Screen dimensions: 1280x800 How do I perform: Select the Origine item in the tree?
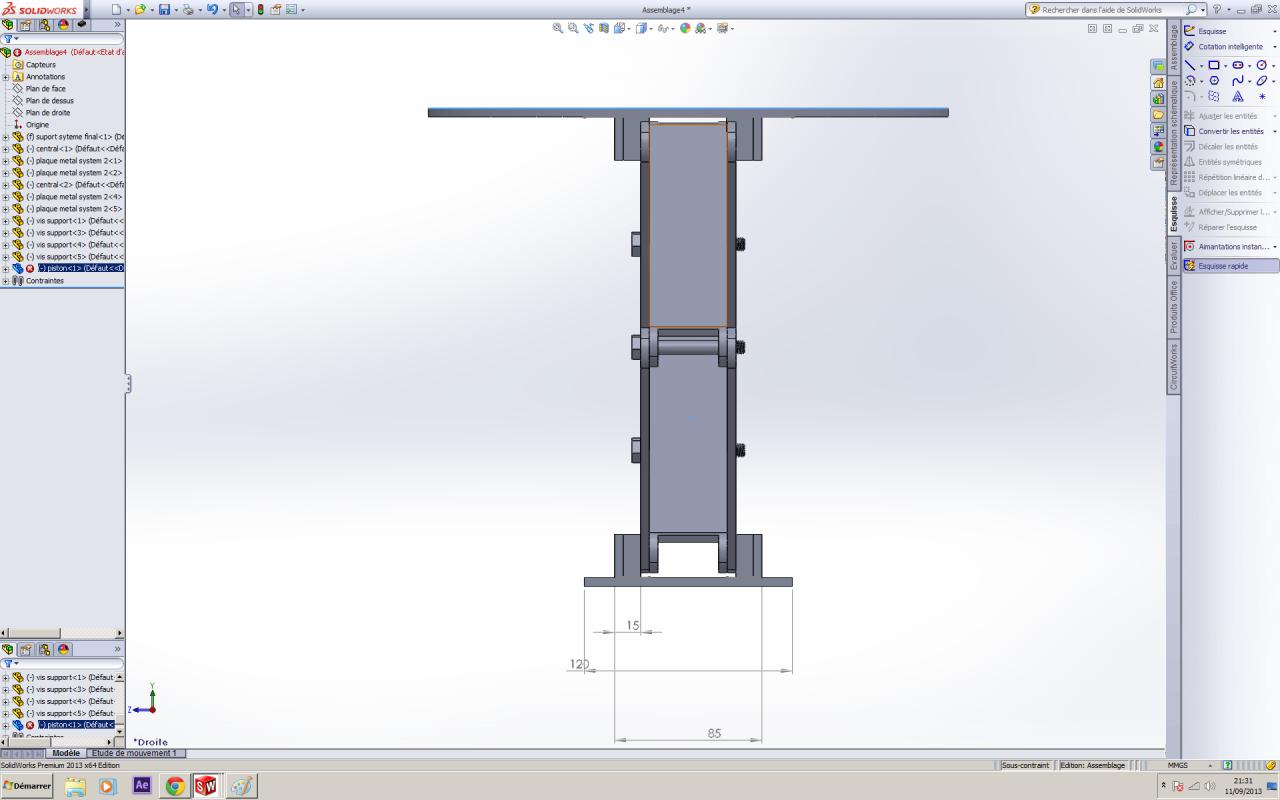pyautogui.click(x=37, y=125)
